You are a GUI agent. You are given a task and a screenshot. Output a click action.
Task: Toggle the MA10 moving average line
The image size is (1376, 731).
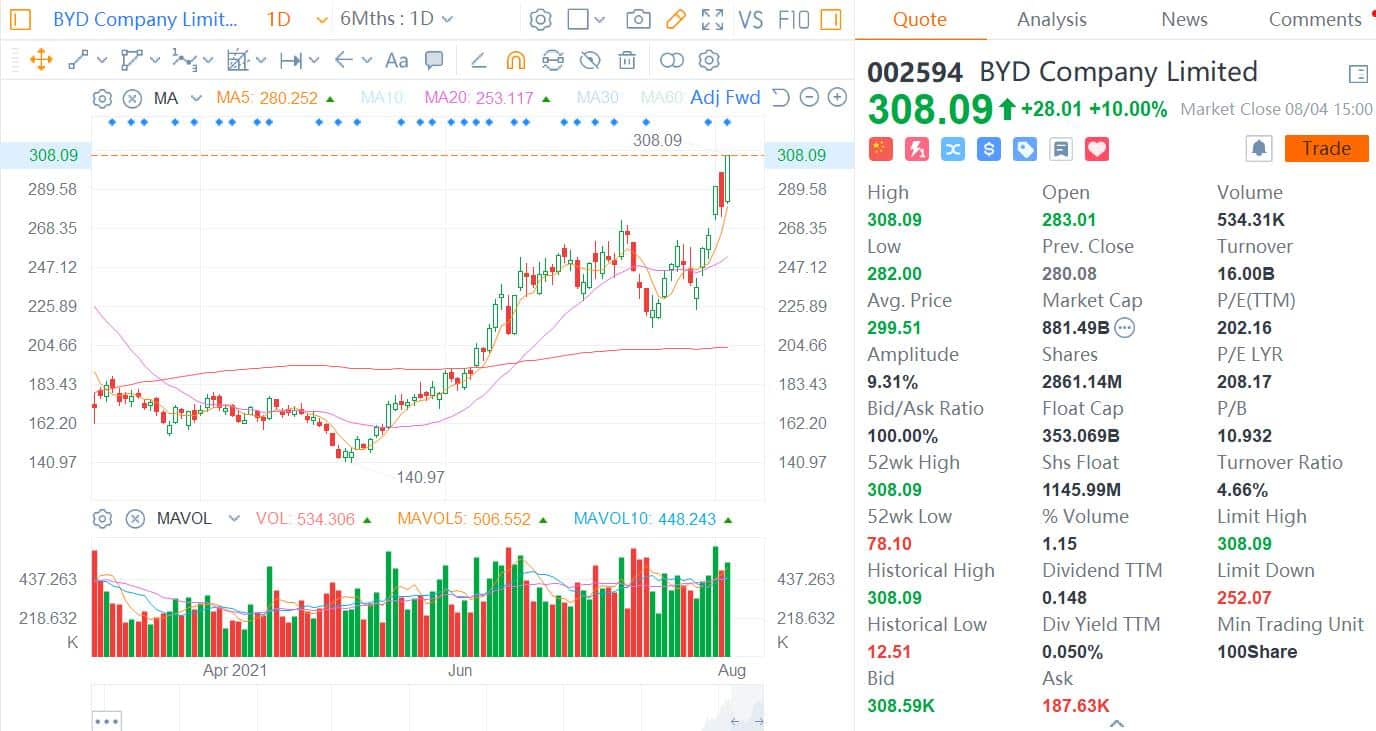(381, 98)
